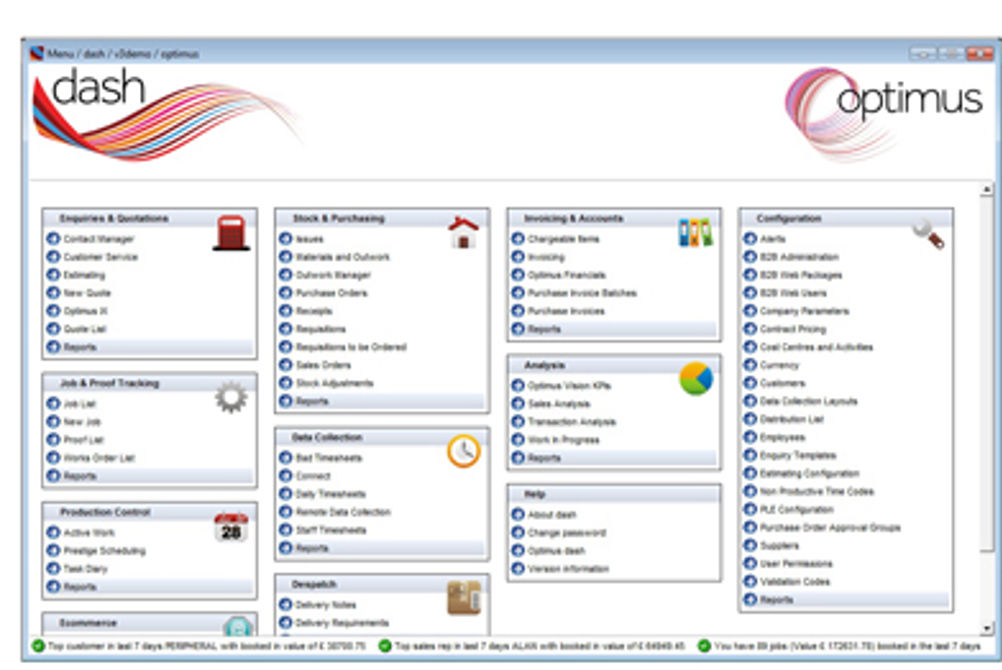The image size is (1002, 670).
Task: Click the house icon in Stock & Purchasing
Action: tap(463, 233)
